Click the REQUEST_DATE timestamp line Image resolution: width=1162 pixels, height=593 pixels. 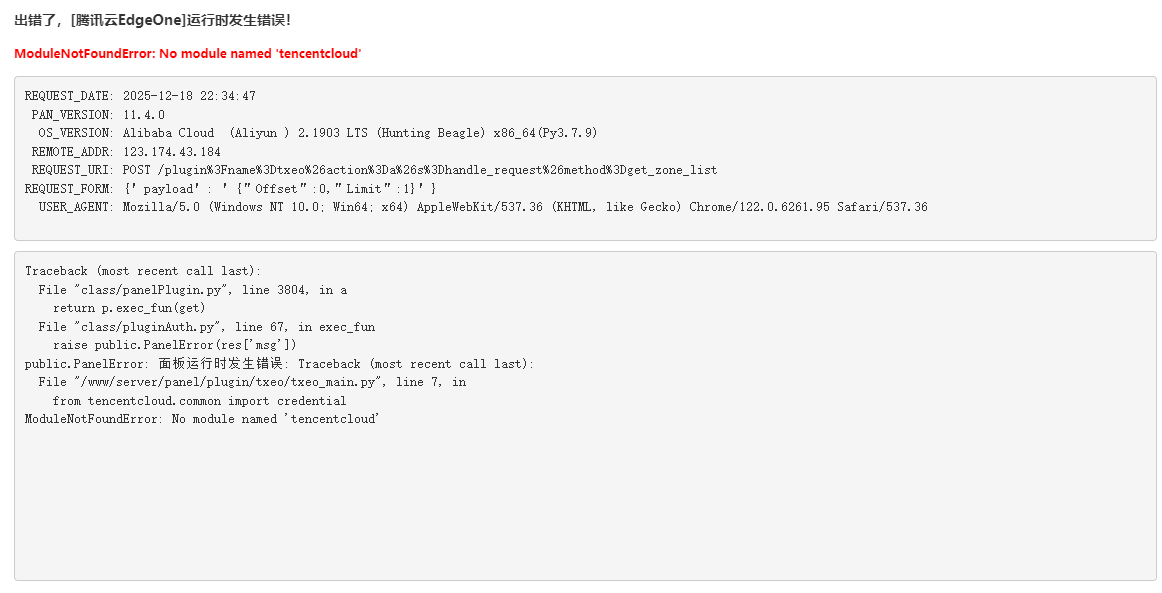[x=140, y=96]
